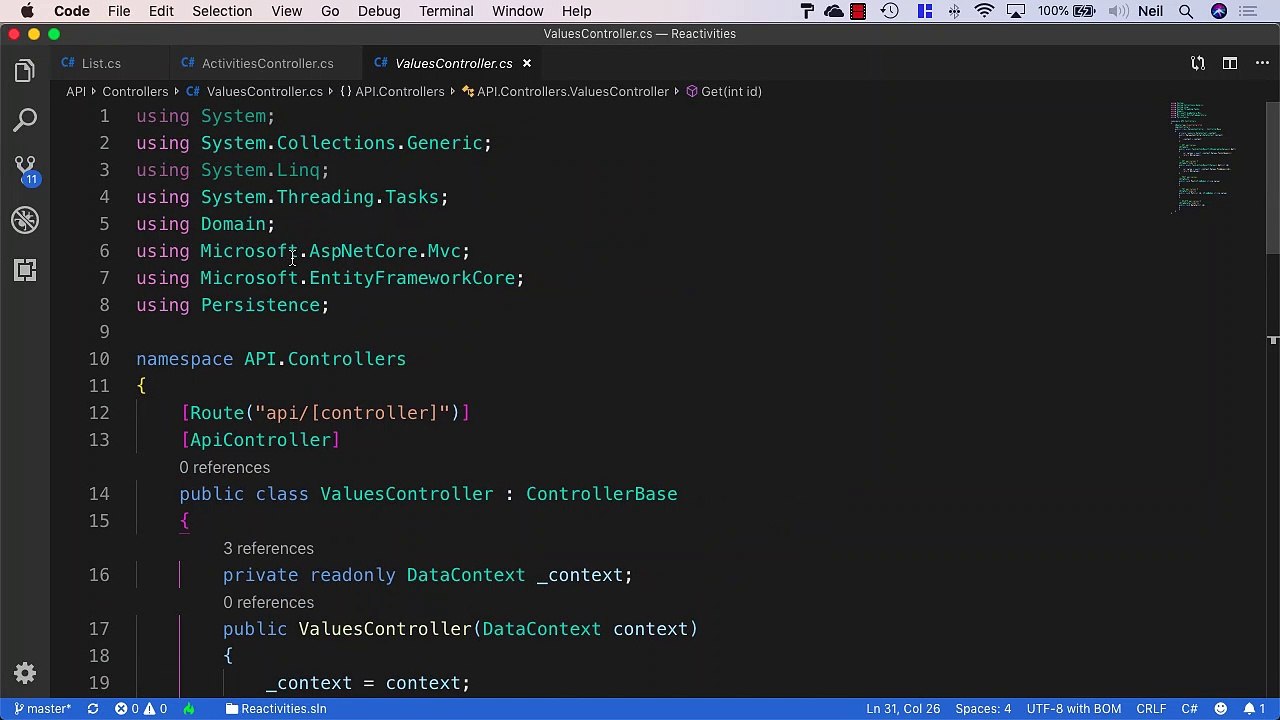This screenshot has height=720, width=1280.
Task: Open Time Machine menu bar icon
Action: [x=890, y=11]
